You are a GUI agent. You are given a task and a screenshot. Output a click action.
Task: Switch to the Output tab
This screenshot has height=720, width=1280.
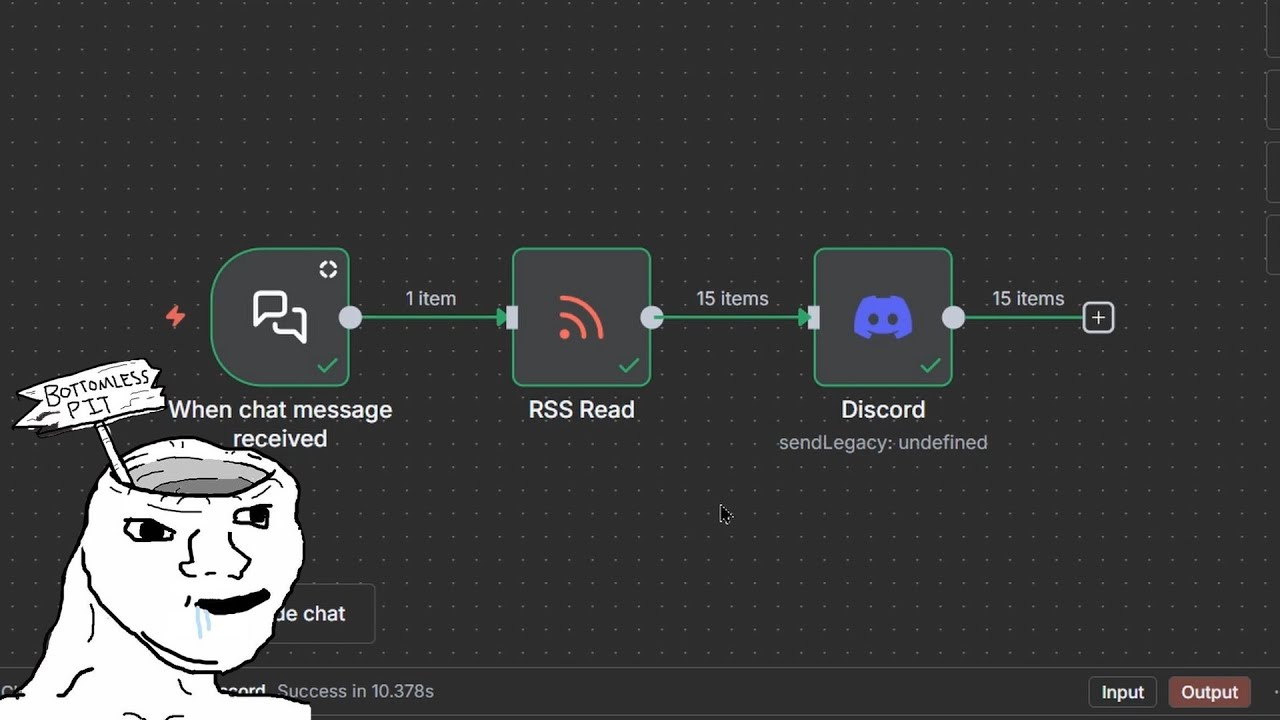click(x=1209, y=692)
